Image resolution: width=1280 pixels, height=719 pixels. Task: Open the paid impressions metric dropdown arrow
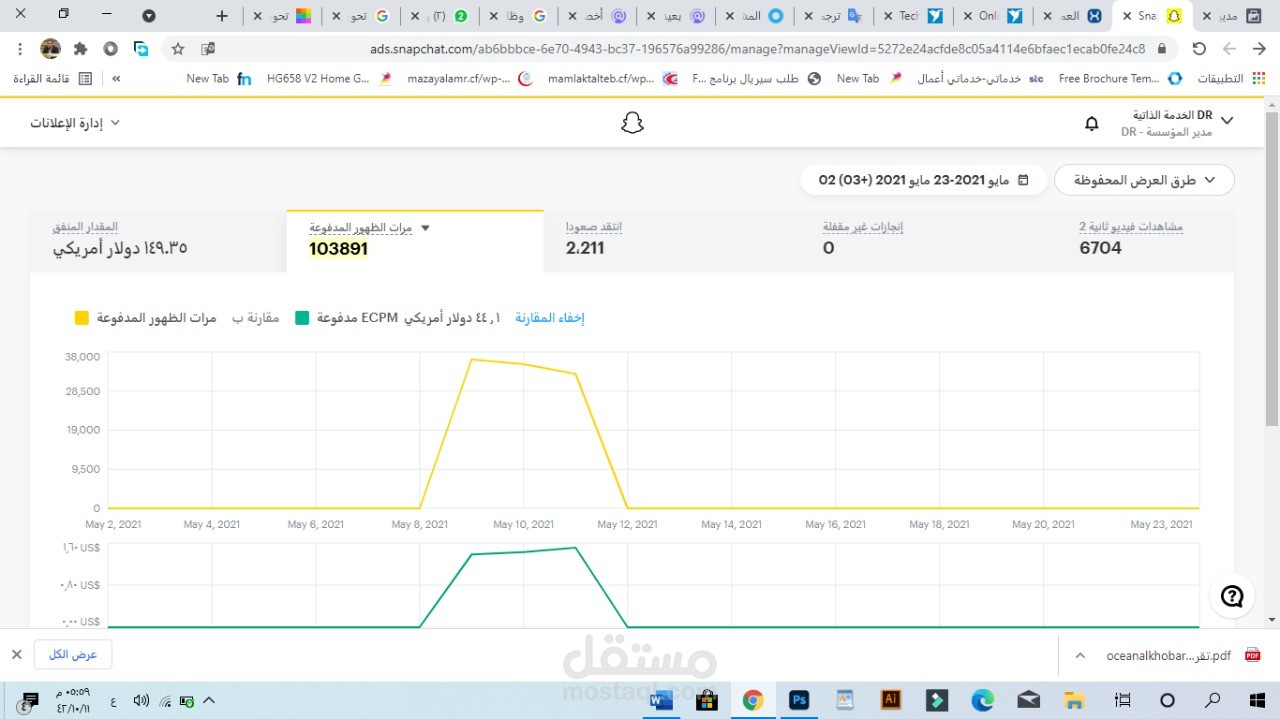pos(425,228)
